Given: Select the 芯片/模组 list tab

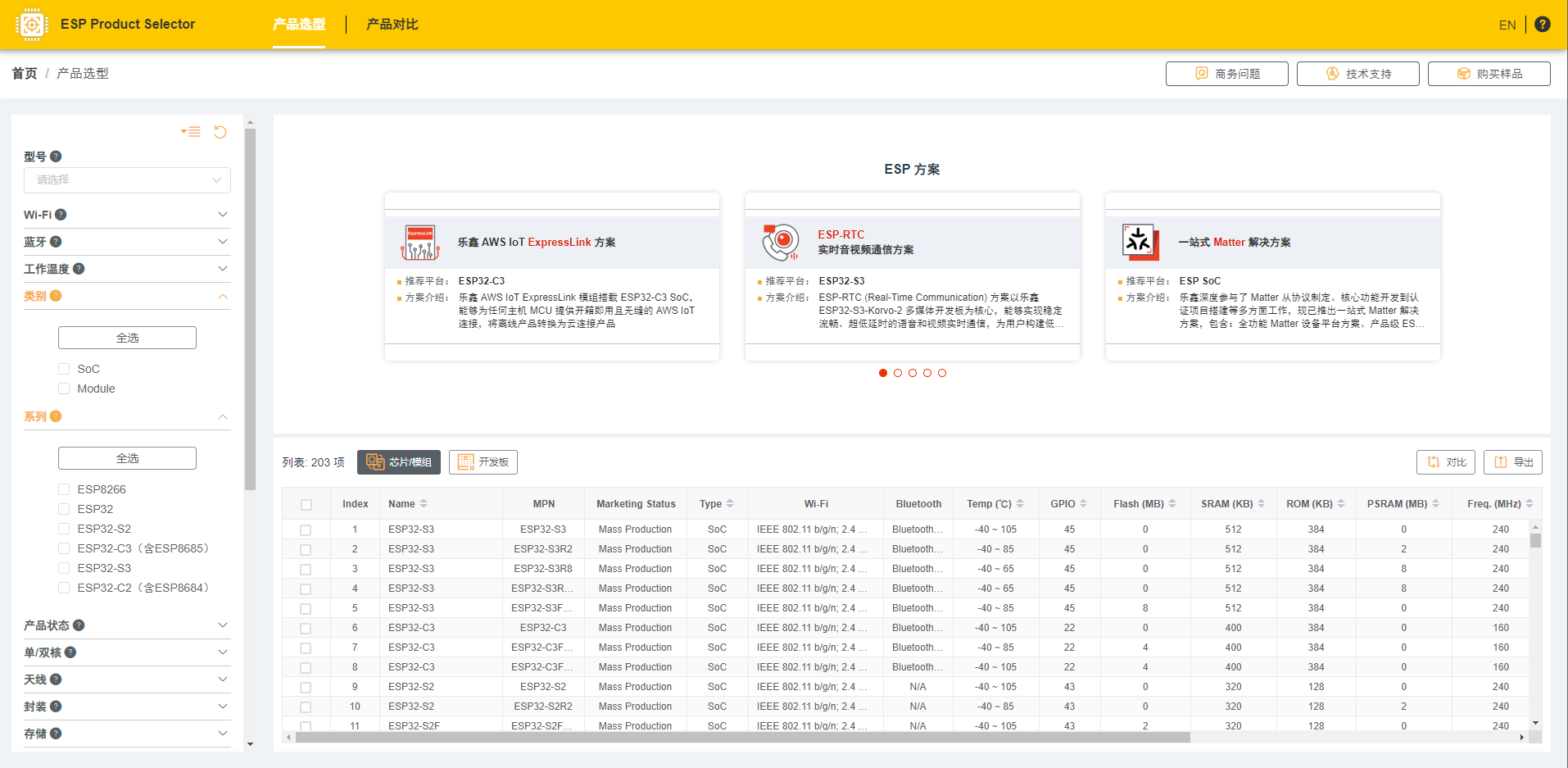Looking at the screenshot, I should point(399,462).
